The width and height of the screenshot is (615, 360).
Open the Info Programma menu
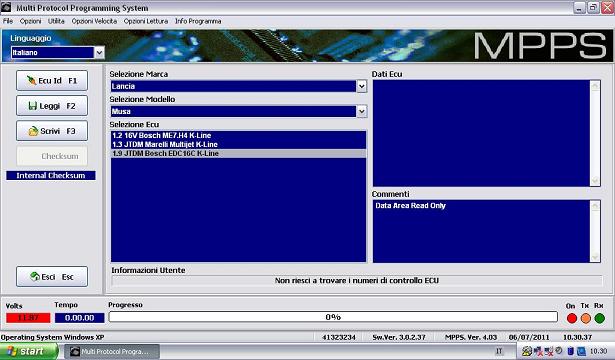(x=198, y=21)
